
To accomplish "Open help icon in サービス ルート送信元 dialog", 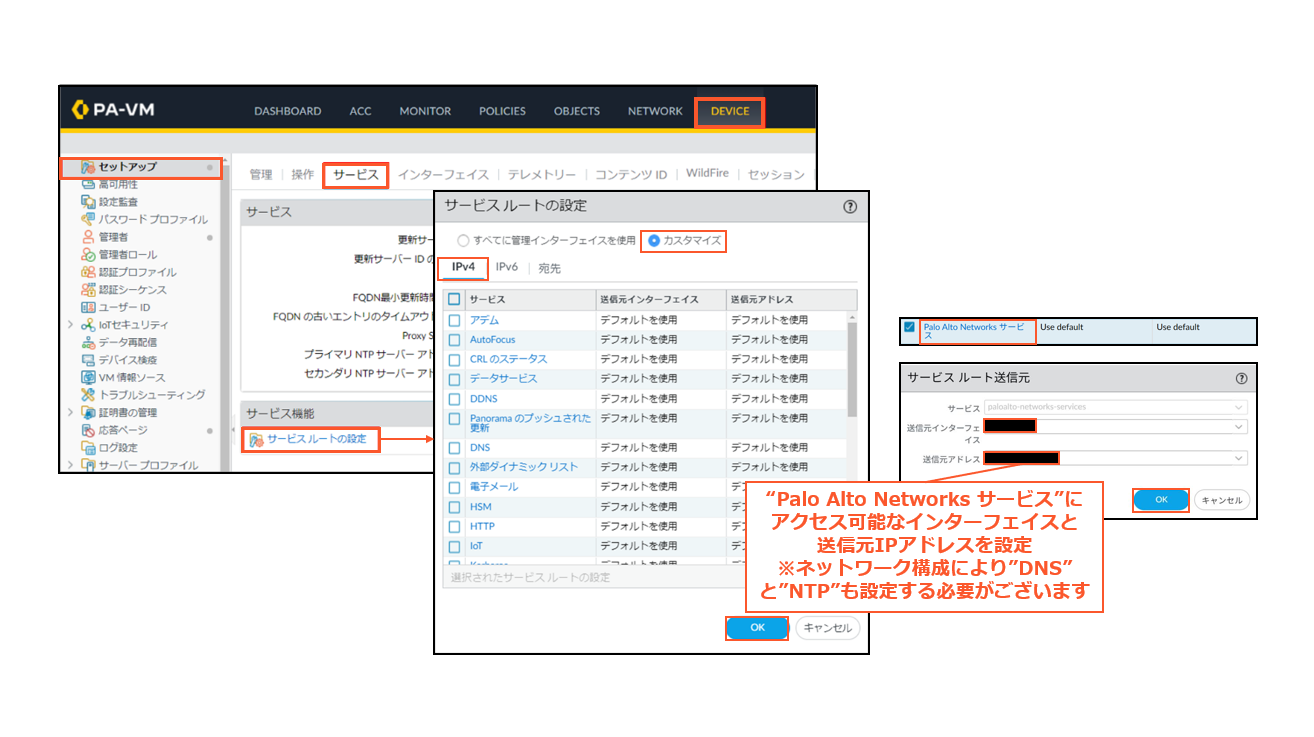I will (x=1241, y=379).
